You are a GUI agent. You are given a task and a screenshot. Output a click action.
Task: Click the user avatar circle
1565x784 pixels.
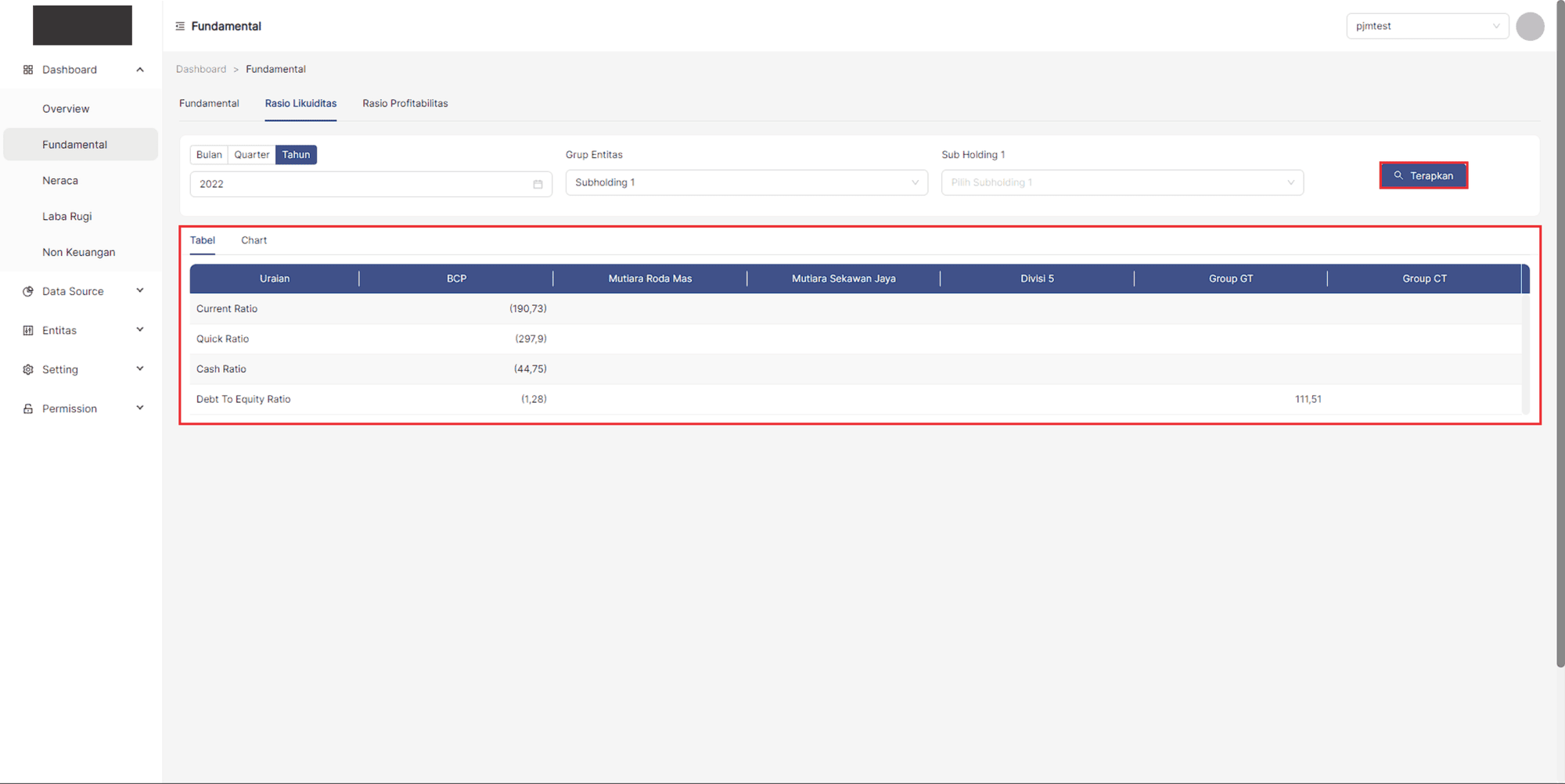(1529, 27)
